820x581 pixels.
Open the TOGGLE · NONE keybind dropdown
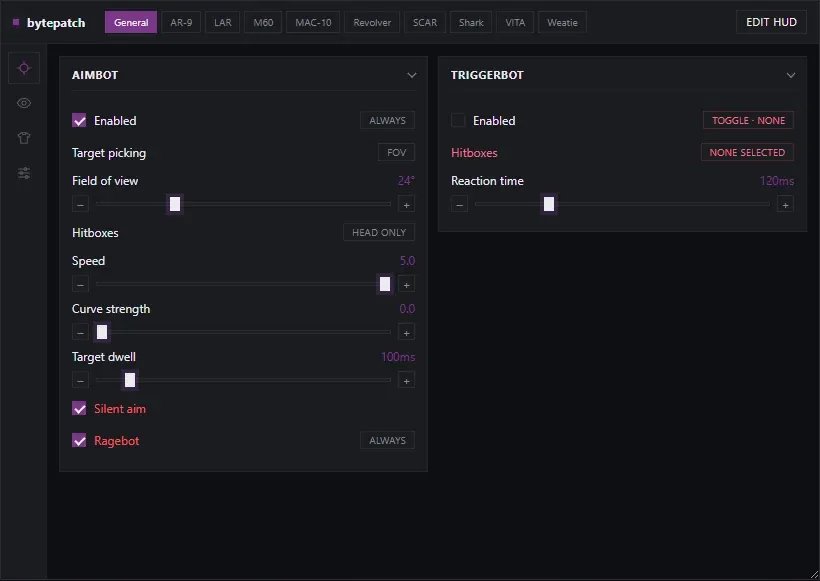point(748,120)
